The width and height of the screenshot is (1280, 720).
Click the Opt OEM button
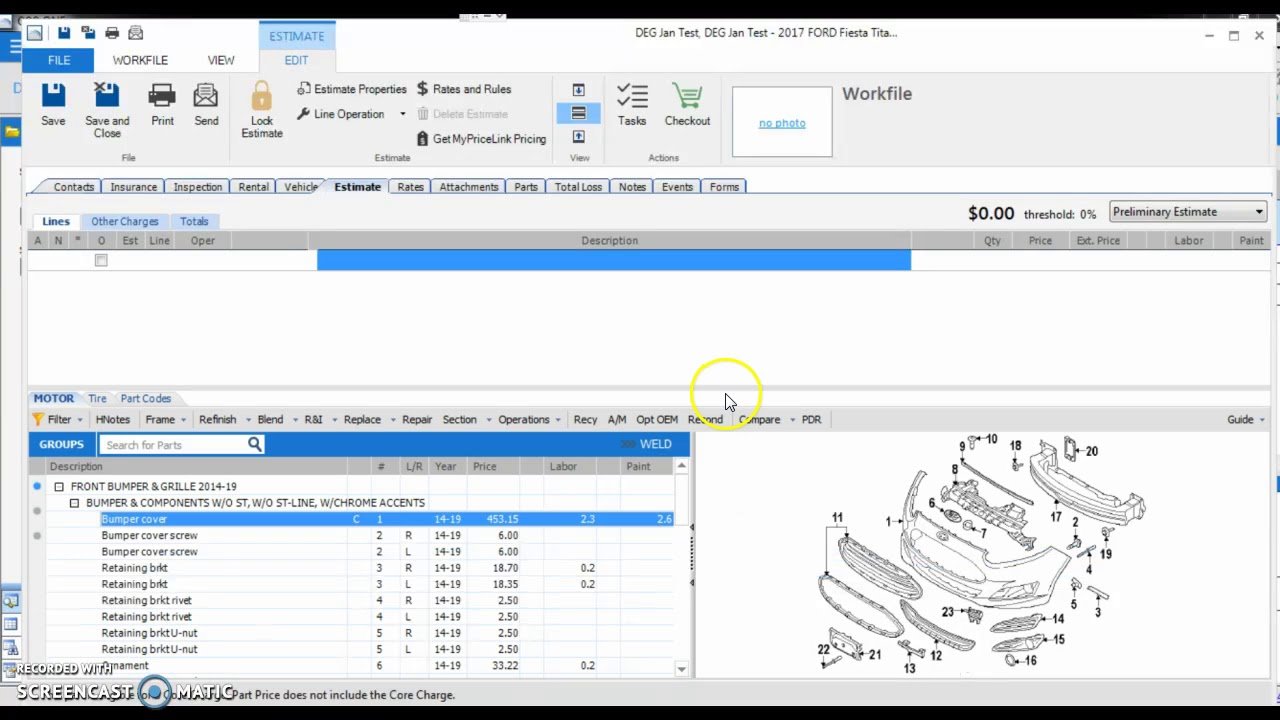[x=657, y=420]
